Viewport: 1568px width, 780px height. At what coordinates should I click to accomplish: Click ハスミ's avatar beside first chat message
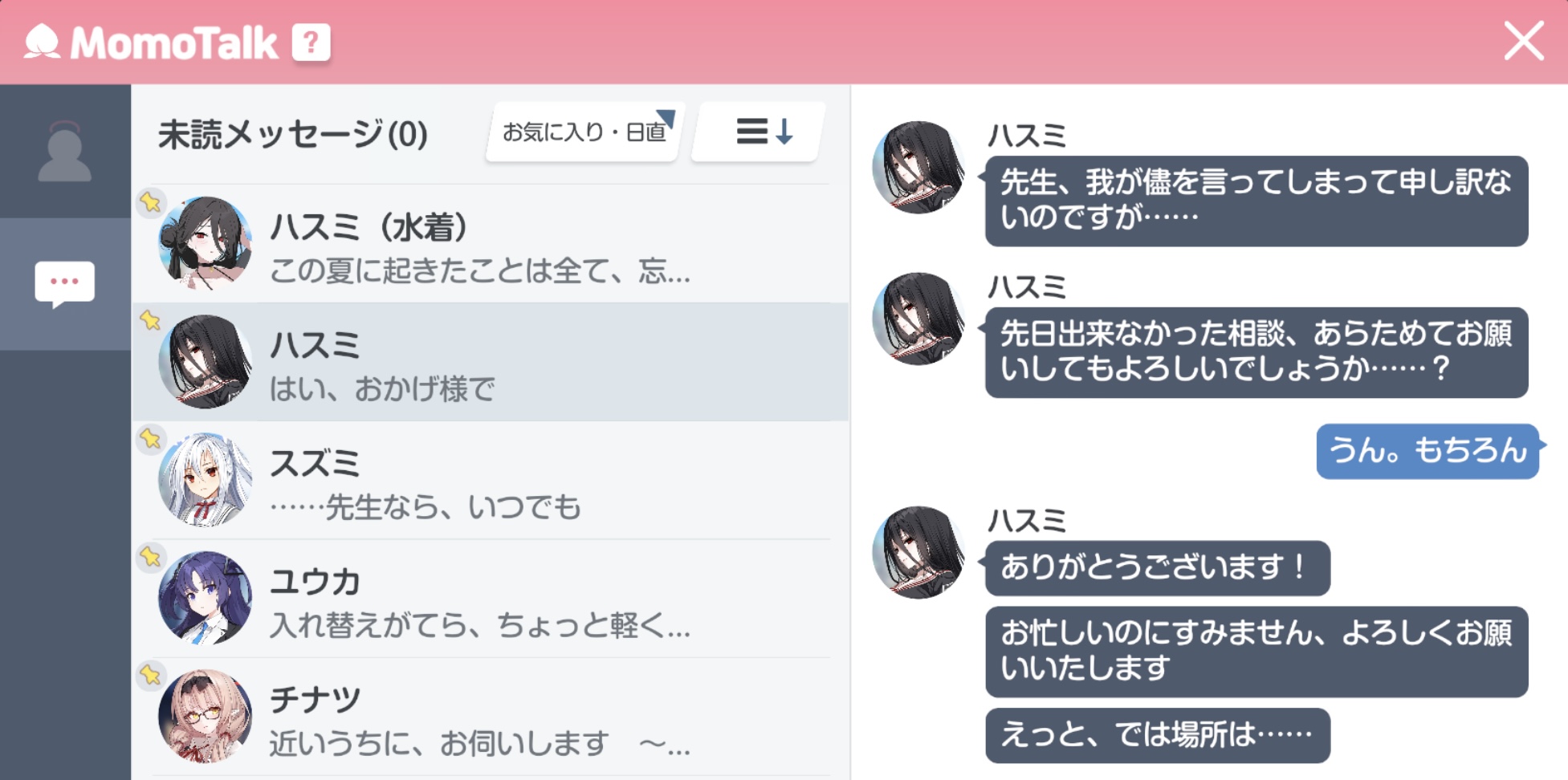(x=919, y=168)
